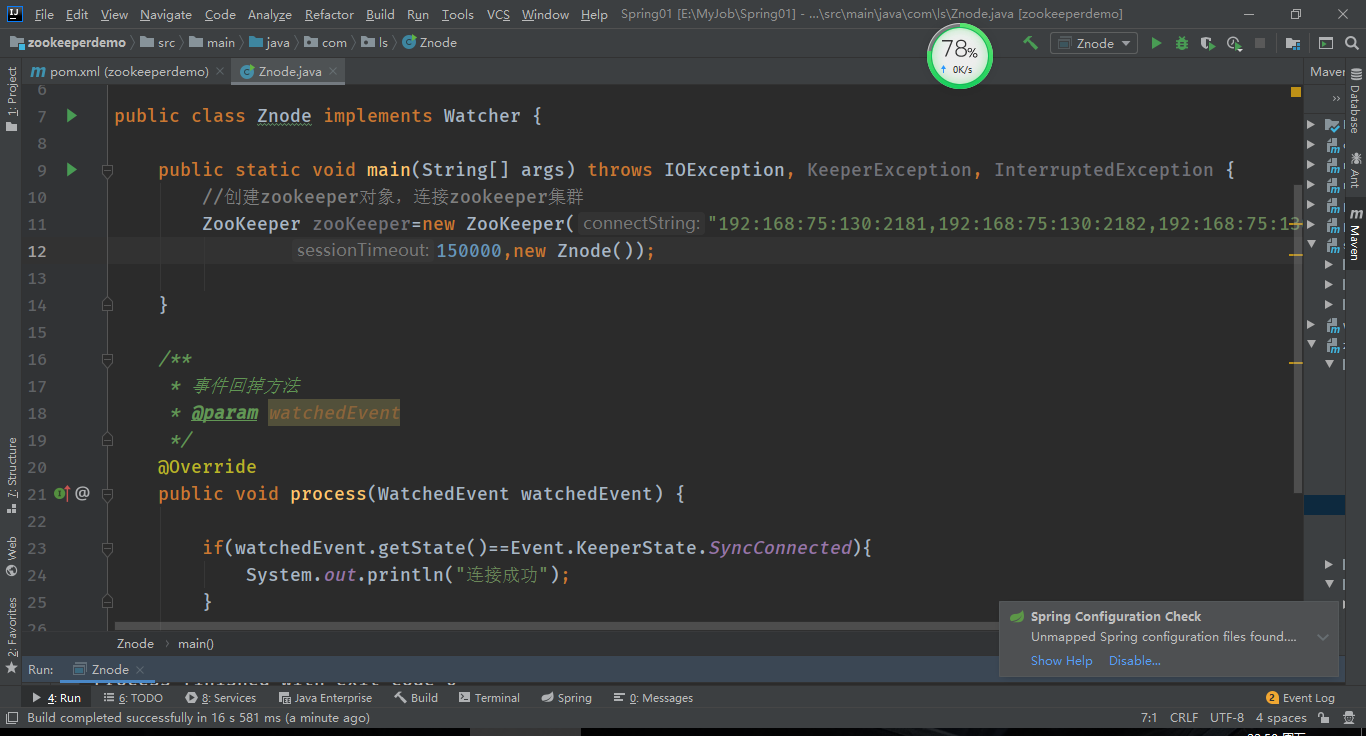Image resolution: width=1366 pixels, height=736 pixels.
Task: Click the yellow inspection indicator above scrollbar
Action: pos(1296,92)
